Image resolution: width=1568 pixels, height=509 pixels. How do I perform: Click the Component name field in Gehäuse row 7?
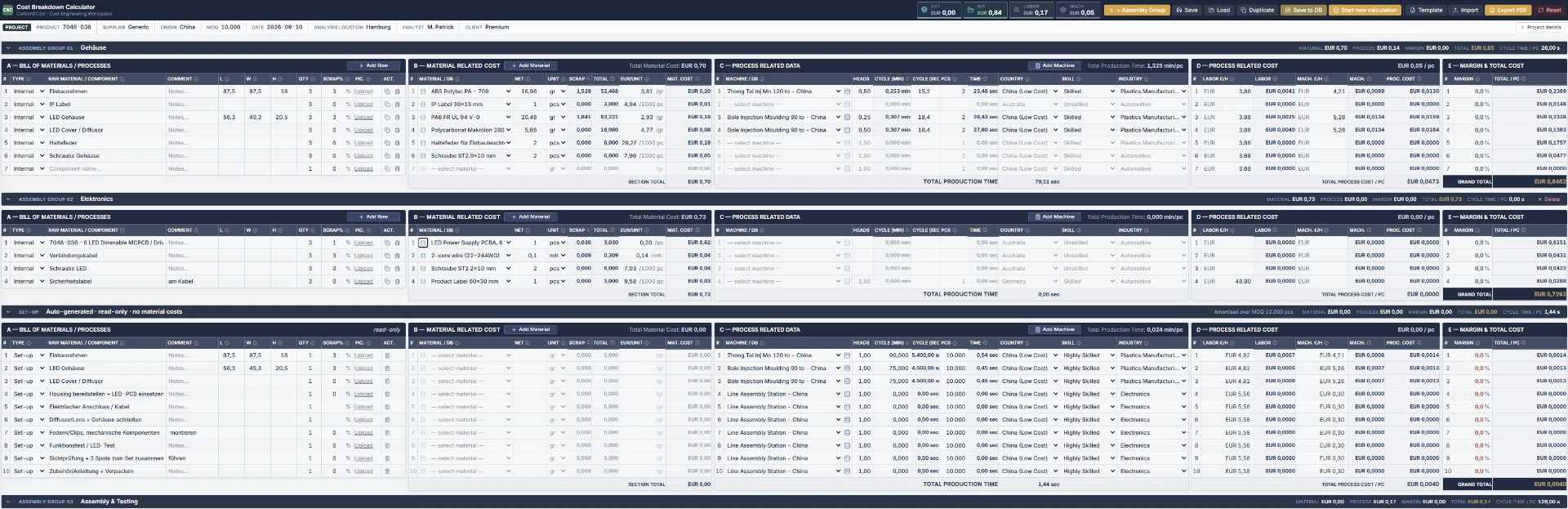click(106, 169)
